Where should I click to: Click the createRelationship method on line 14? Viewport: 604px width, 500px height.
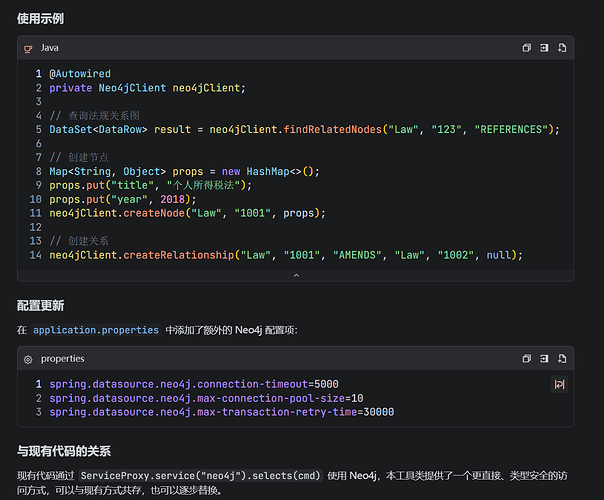point(179,255)
